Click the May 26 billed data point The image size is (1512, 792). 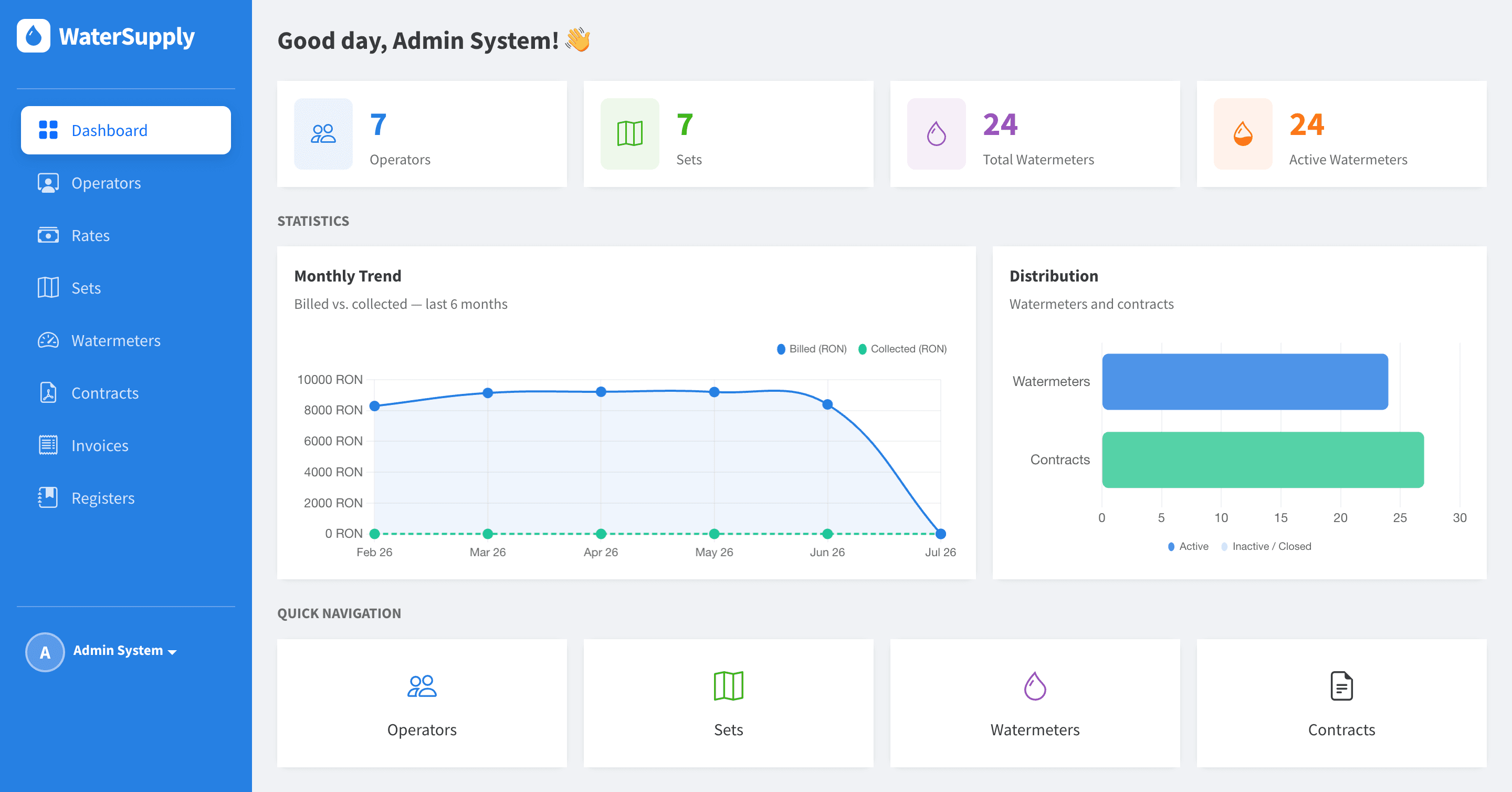pos(715,392)
